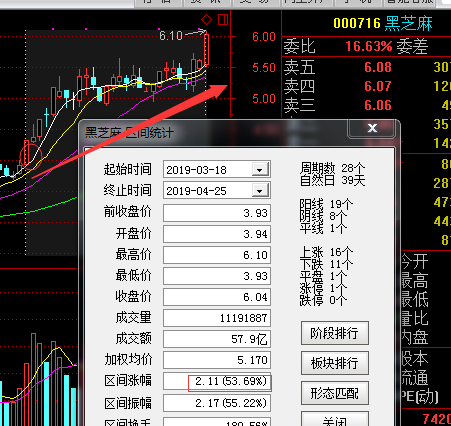Click the 成交量 value 11191887
Viewport: 451px width, 426px height.
[217, 318]
